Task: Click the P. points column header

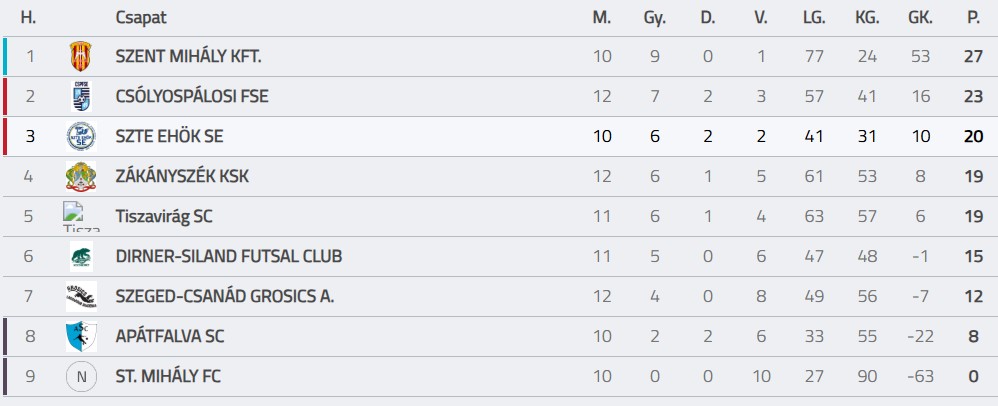Action: click(x=973, y=18)
